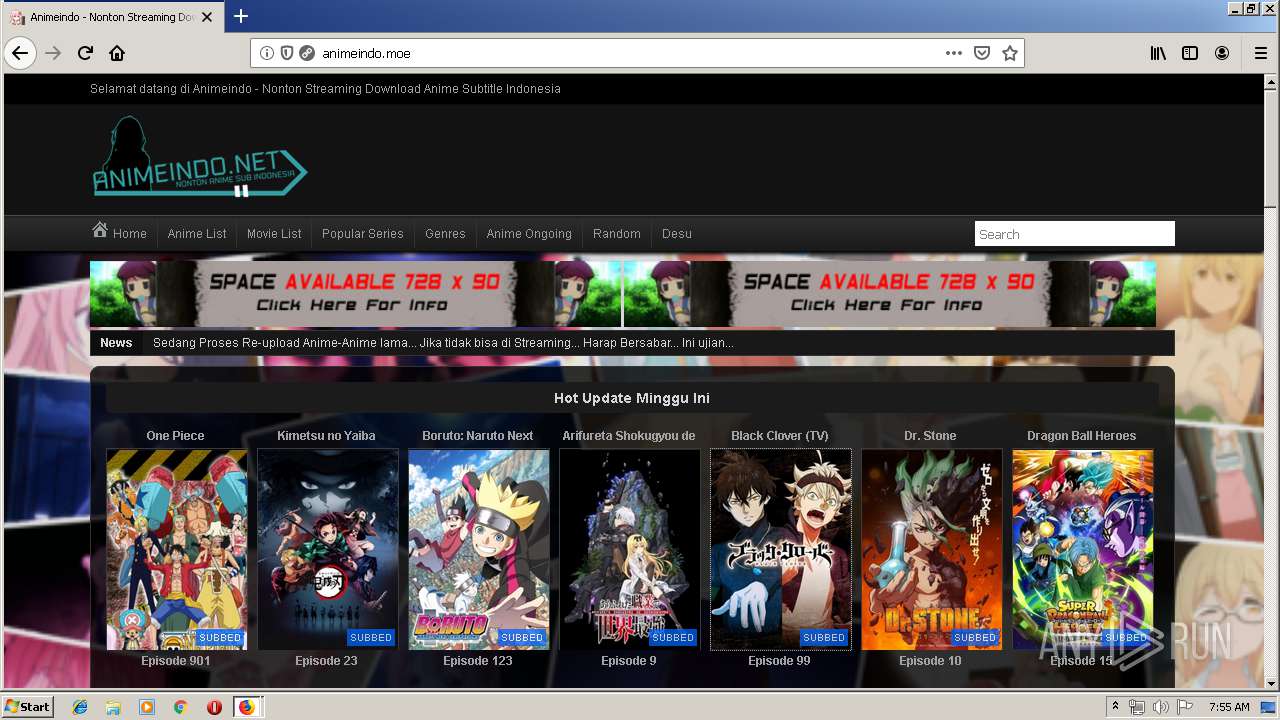Close the Animeindo tab
The image size is (1280, 720).
(207, 17)
